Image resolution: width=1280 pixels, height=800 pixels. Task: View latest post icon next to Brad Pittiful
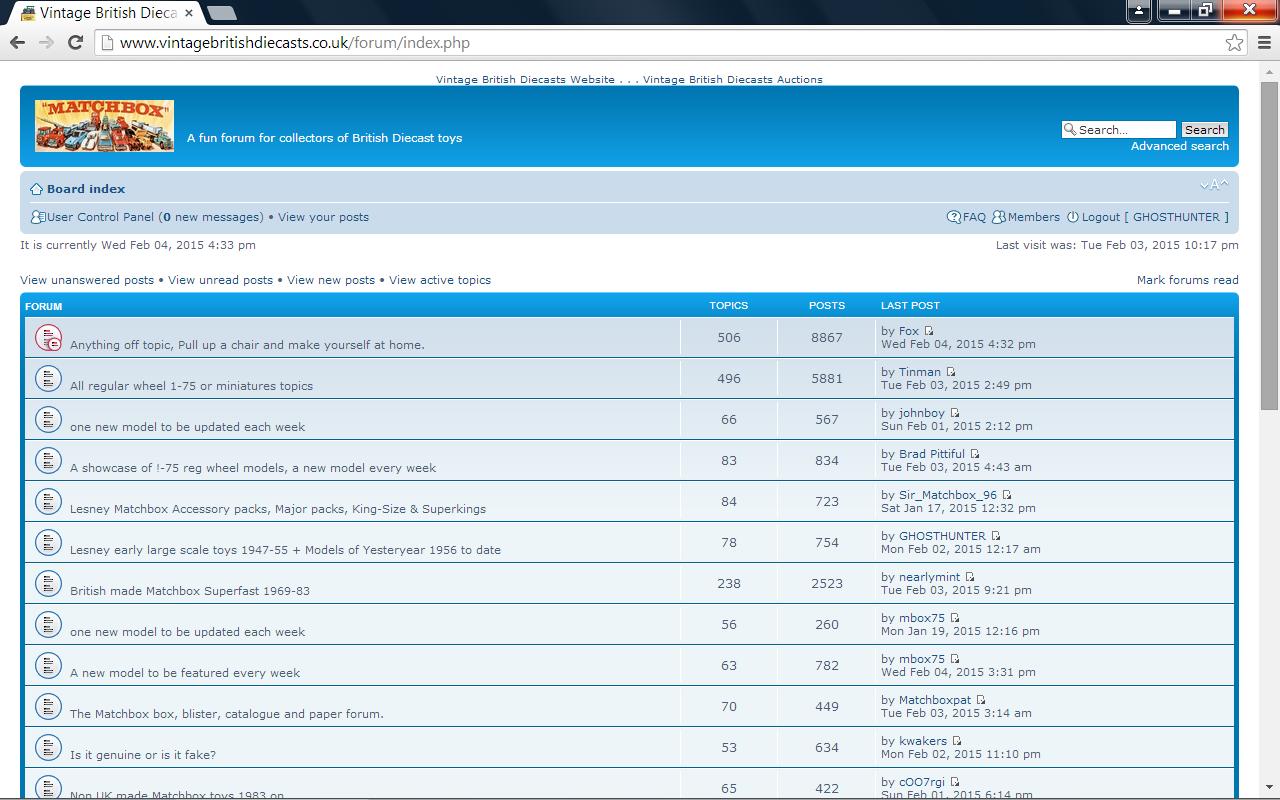point(975,454)
